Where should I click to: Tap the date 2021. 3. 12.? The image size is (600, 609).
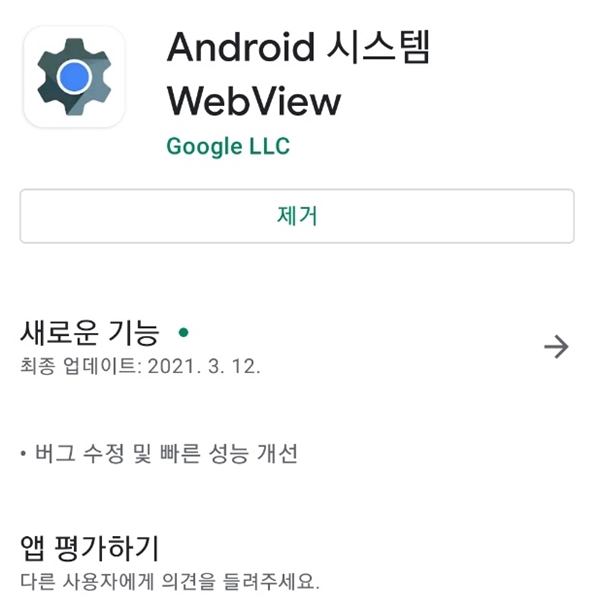pos(204,366)
